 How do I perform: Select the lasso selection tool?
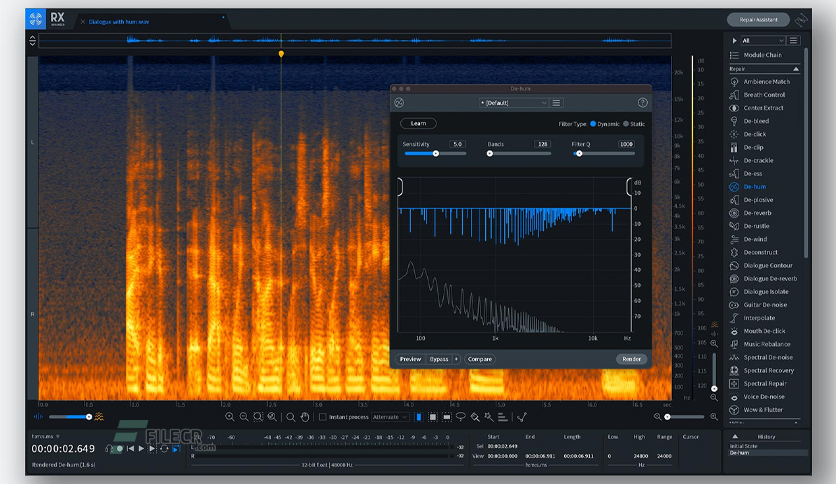[461, 417]
